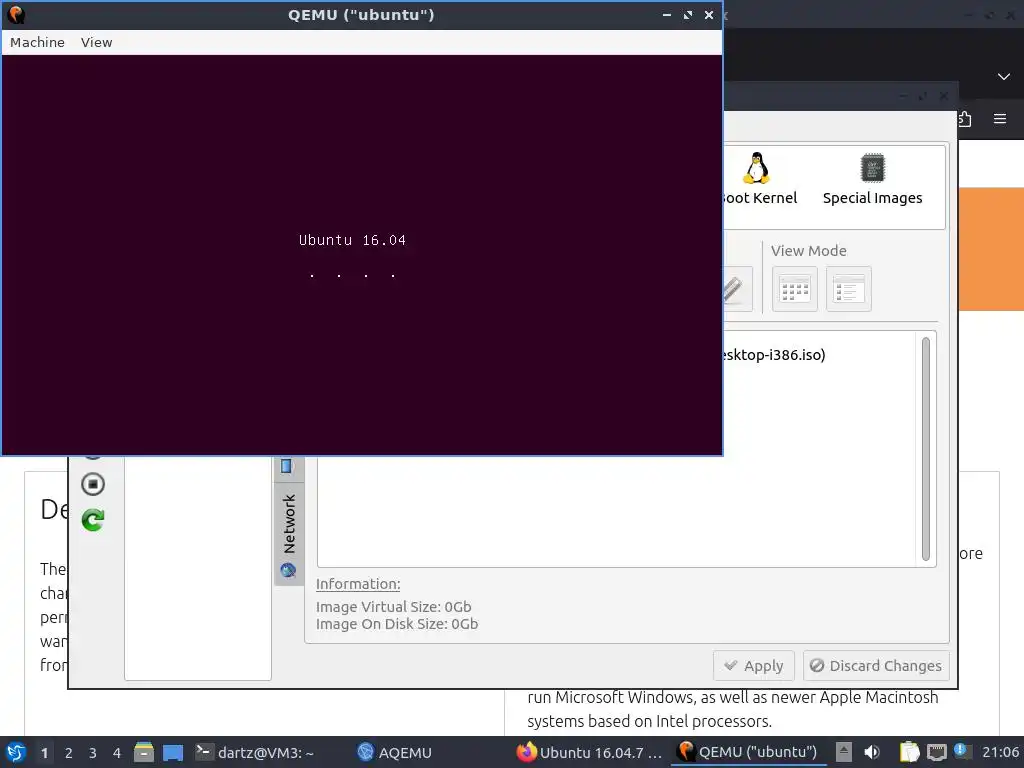Switch AQEMU view mode to list
1024x768 pixels.
[x=848, y=289]
